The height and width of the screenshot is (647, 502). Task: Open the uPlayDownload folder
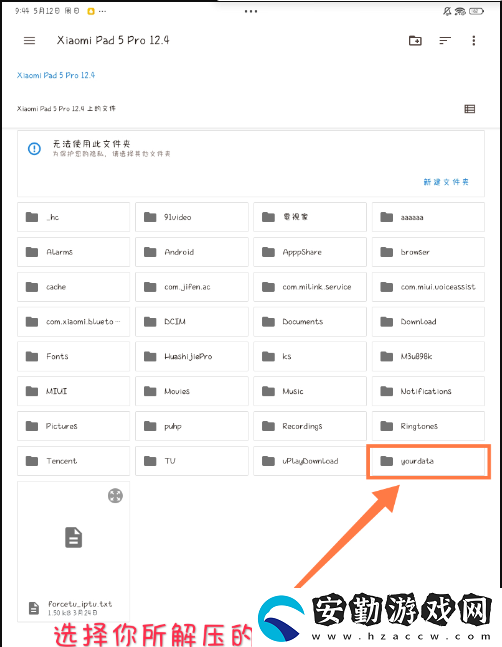(310, 461)
